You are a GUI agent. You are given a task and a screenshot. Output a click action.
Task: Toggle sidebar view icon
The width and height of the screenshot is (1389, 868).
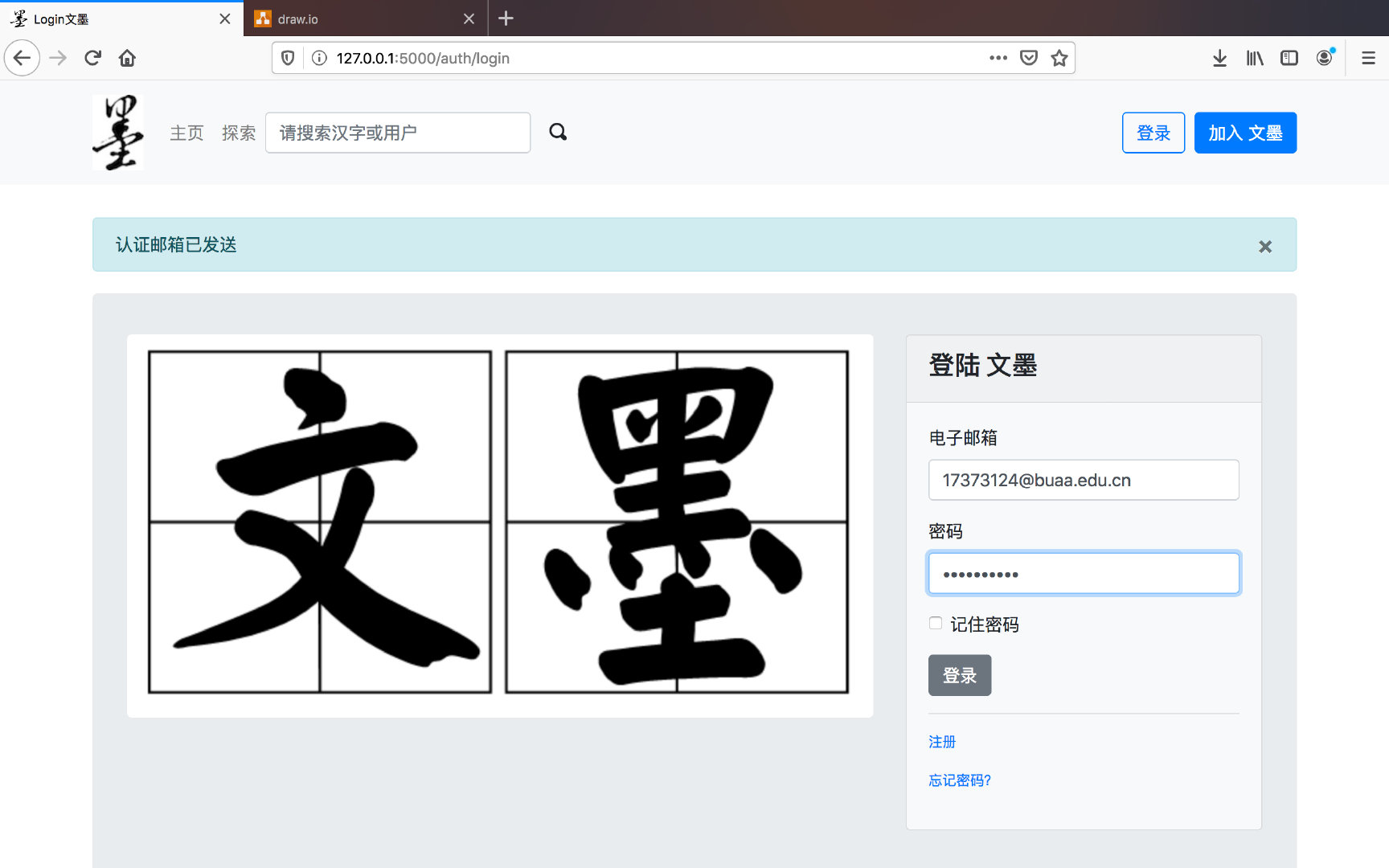[x=1289, y=58]
